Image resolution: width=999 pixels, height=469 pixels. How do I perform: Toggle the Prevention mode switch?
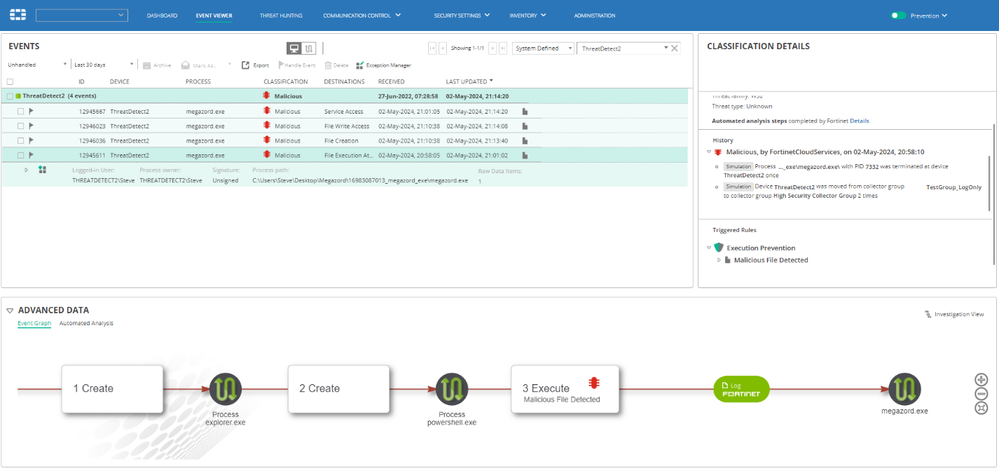coord(898,15)
